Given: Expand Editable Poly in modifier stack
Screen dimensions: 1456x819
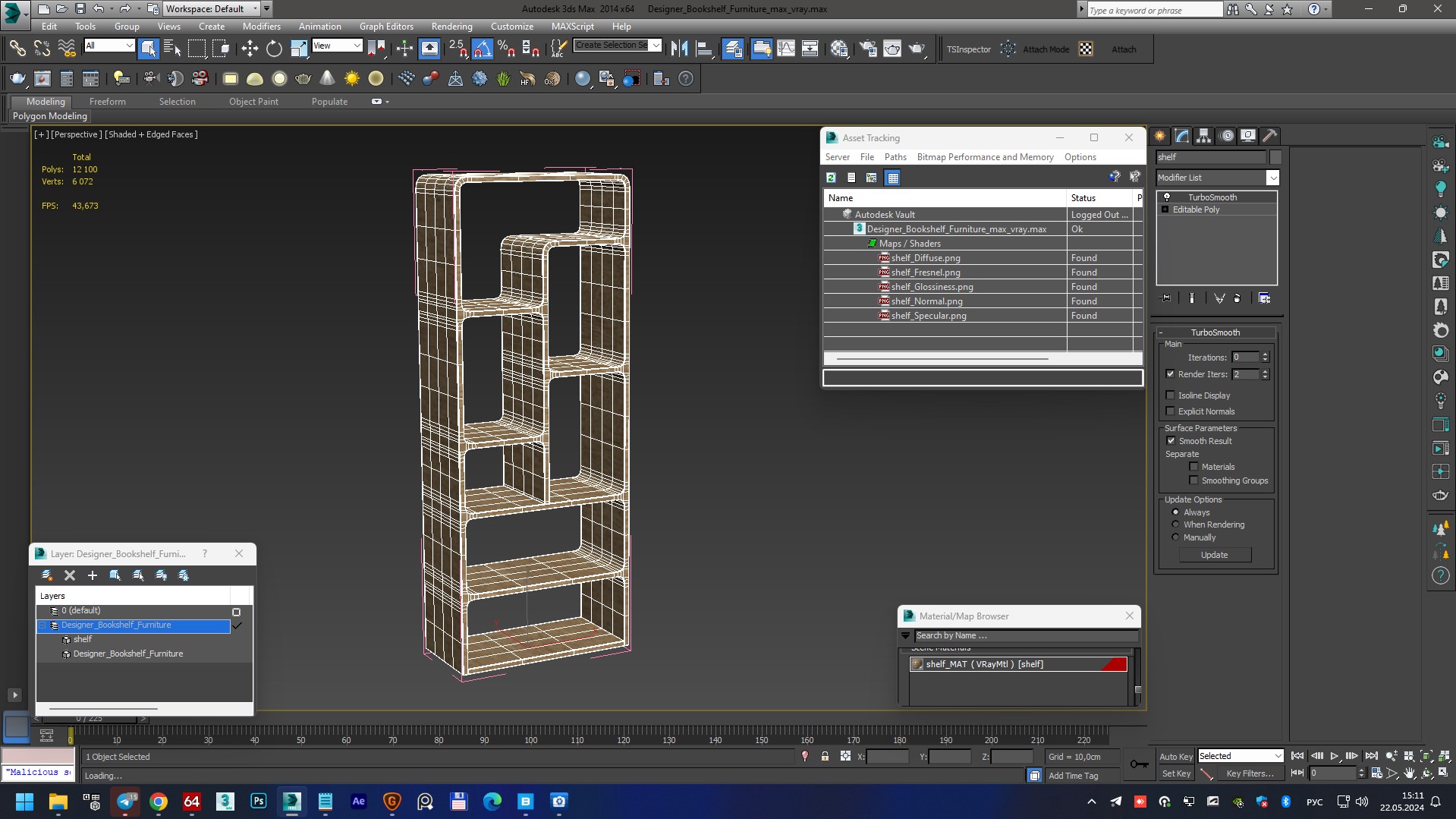Looking at the screenshot, I should point(1165,209).
